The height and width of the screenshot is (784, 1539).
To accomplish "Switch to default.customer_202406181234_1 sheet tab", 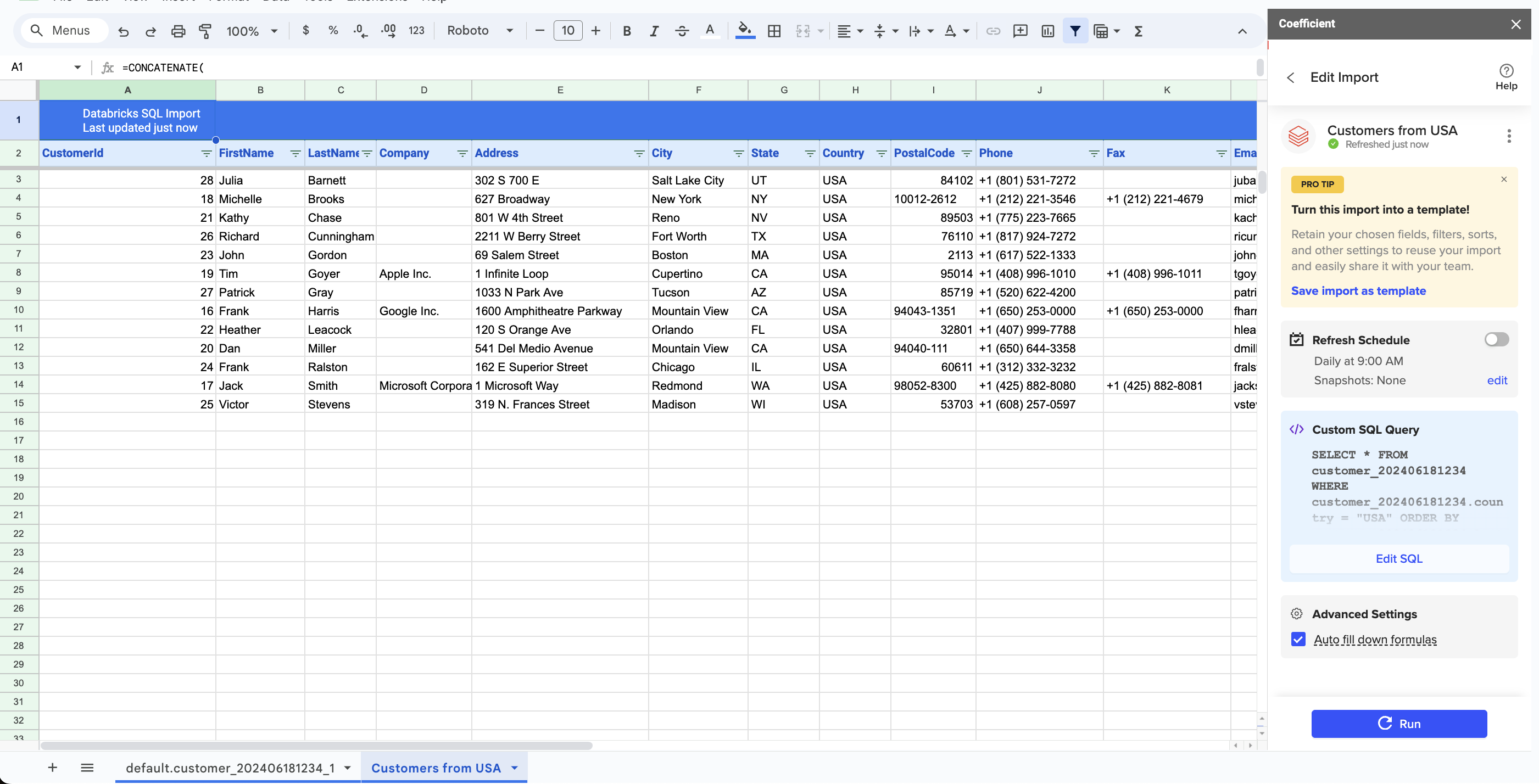I will (230, 768).
